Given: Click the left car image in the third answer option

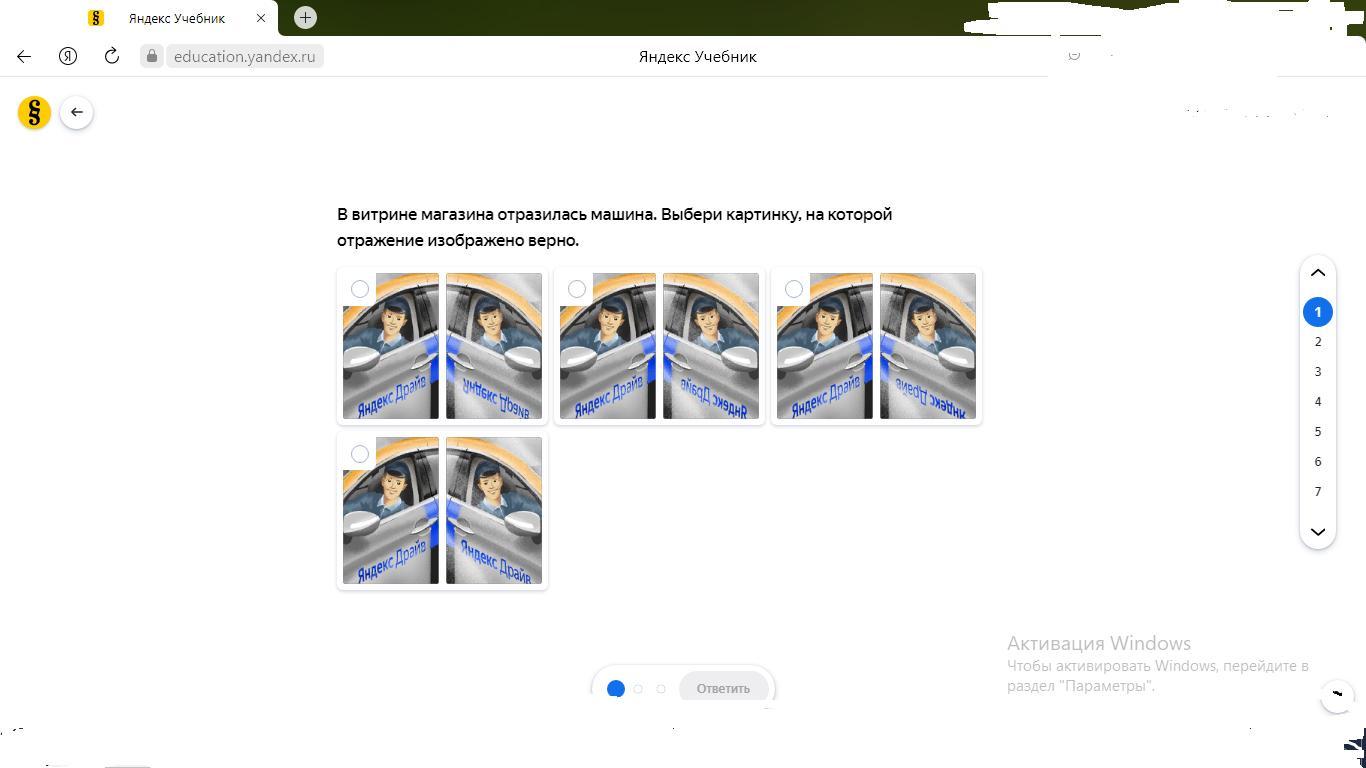Looking at the screenshot, I should click(825, 346).
